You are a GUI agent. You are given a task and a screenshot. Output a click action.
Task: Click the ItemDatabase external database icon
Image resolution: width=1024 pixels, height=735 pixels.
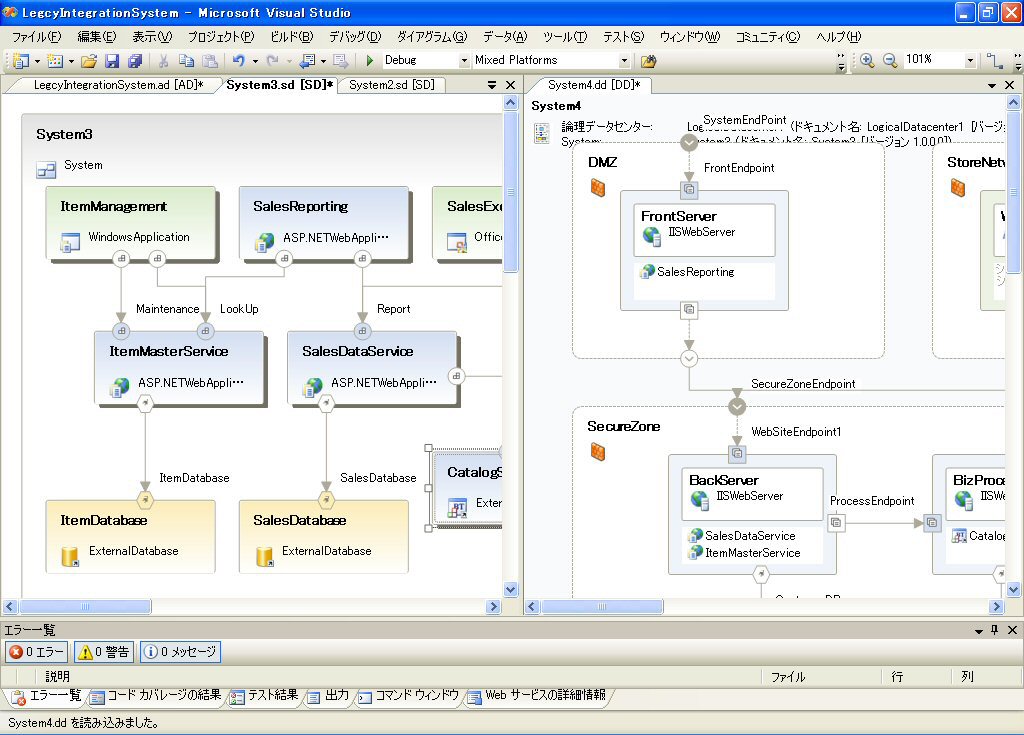click(69, 556)
